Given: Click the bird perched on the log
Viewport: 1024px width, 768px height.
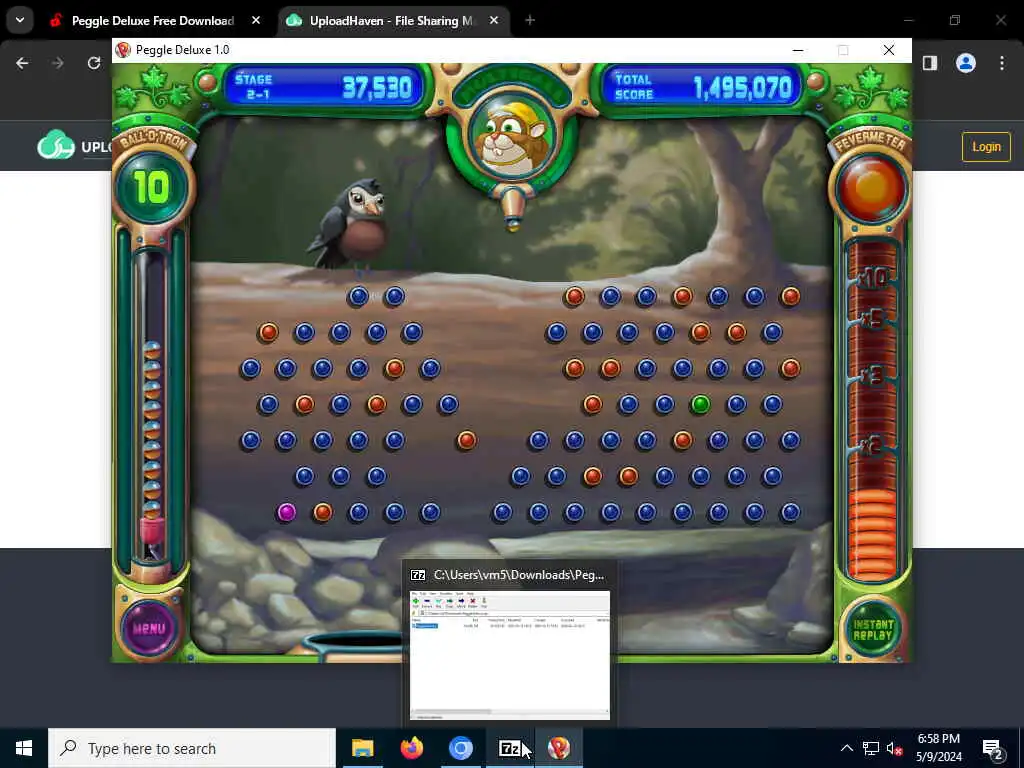Looking at the screenshot, I should point(351,225).
